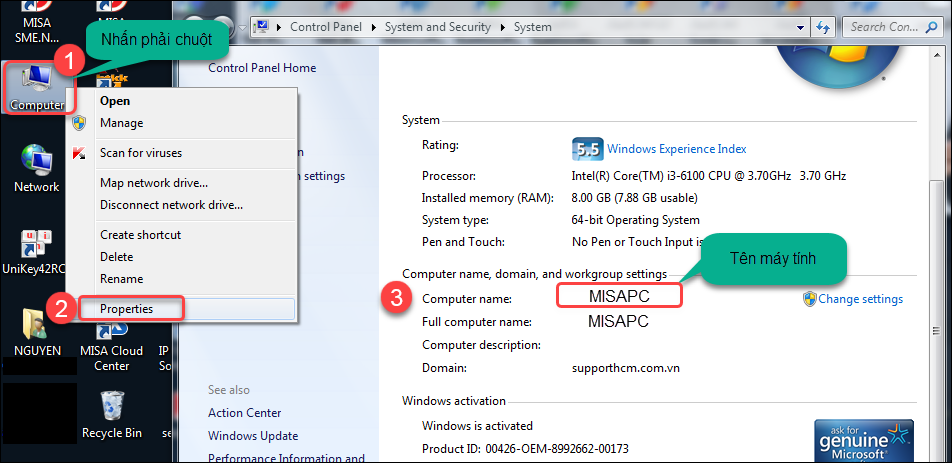Expand arrow after Control Panel breadcrumb
Image resolution: width=952 pixels, height=463 pixels.
(373, 27)
